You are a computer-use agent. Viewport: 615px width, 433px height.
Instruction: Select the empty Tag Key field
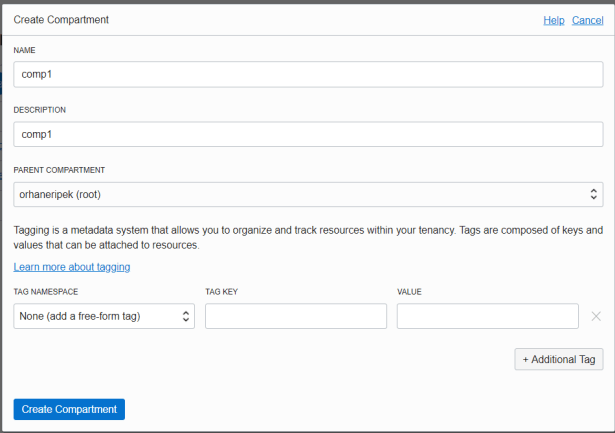(295, 317)
